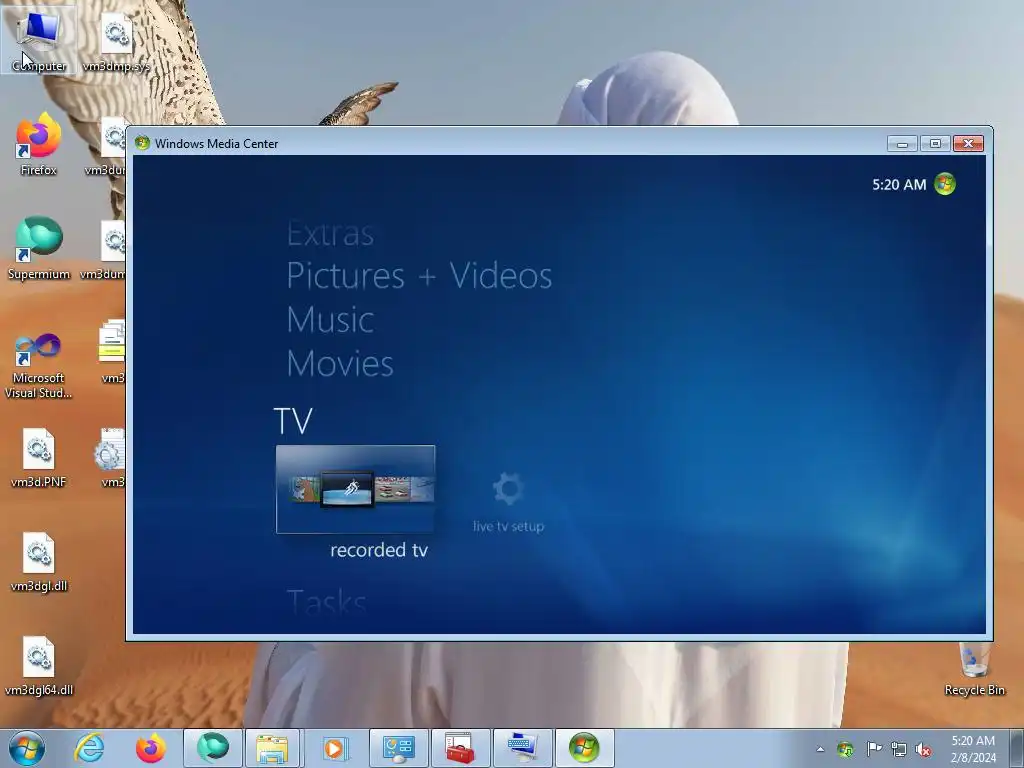
Task: Click the 5:20 AM clock in Media Center
Action: [x=899, y=185]
